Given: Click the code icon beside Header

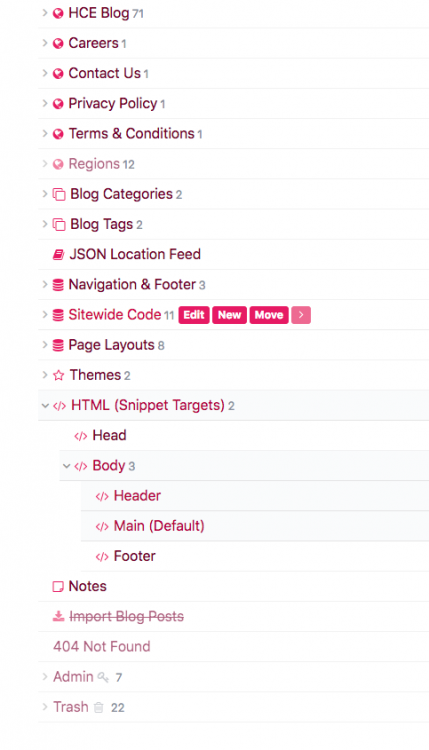Looking at the screenshot, I should tap(102, 496).
